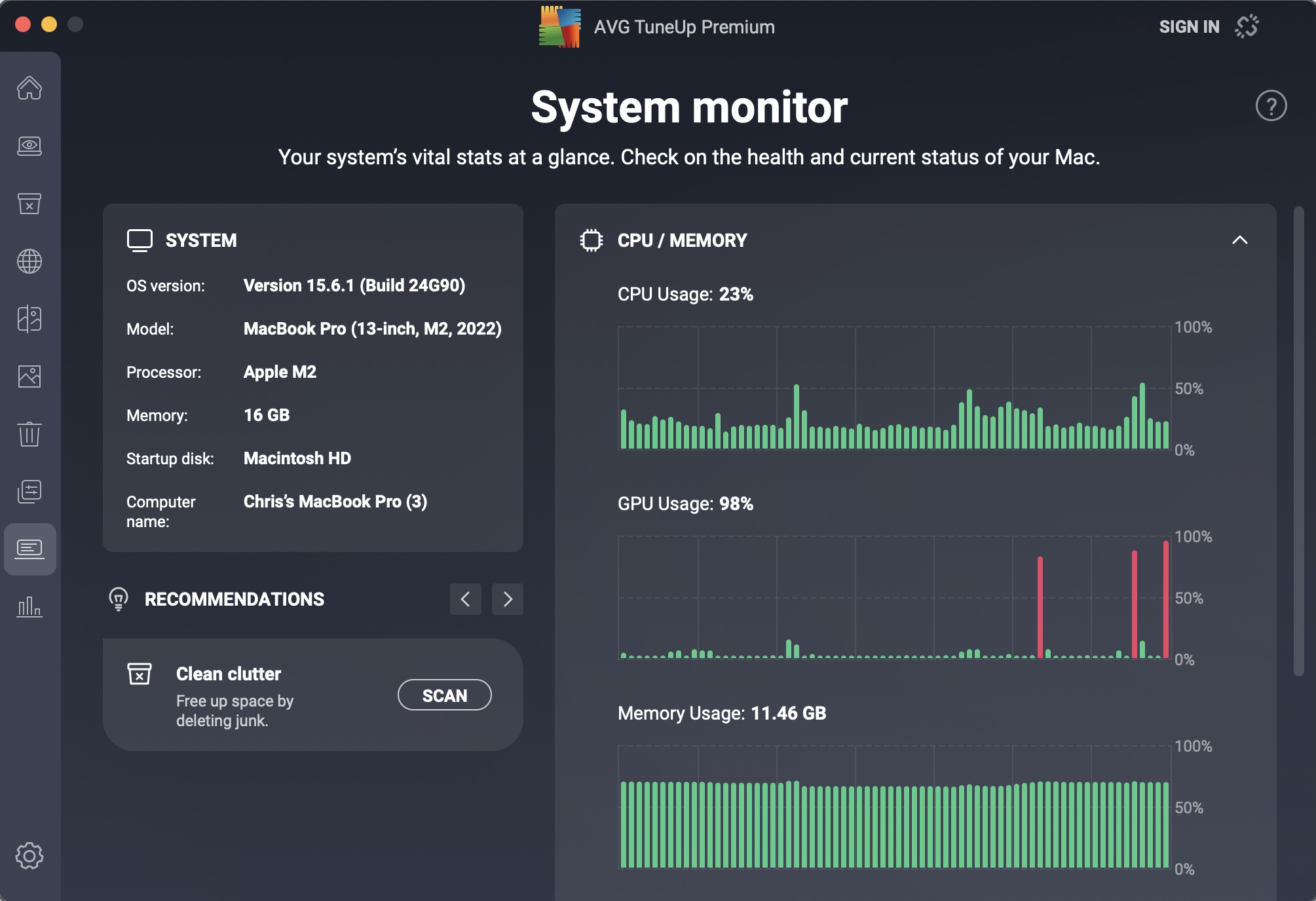Select the System Monitor sidebar icon
The image size is (1316, 901).
click(31, 549)
